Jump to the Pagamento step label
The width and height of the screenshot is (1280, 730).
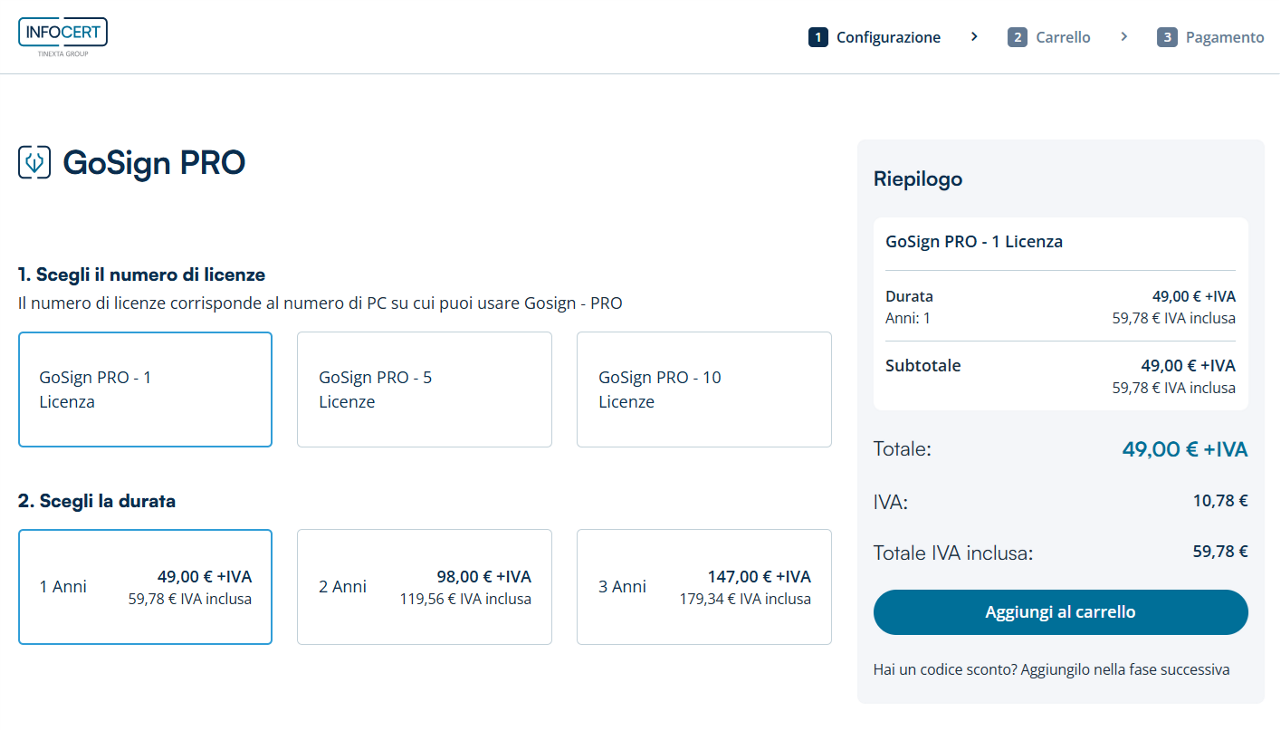point(1224,37)
